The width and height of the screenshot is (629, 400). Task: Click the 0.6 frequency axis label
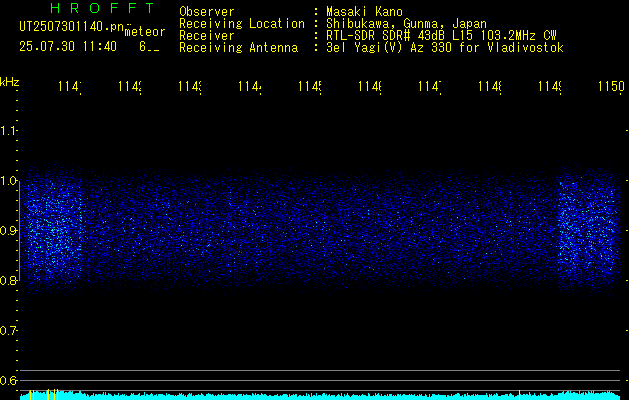coord(8,380)
